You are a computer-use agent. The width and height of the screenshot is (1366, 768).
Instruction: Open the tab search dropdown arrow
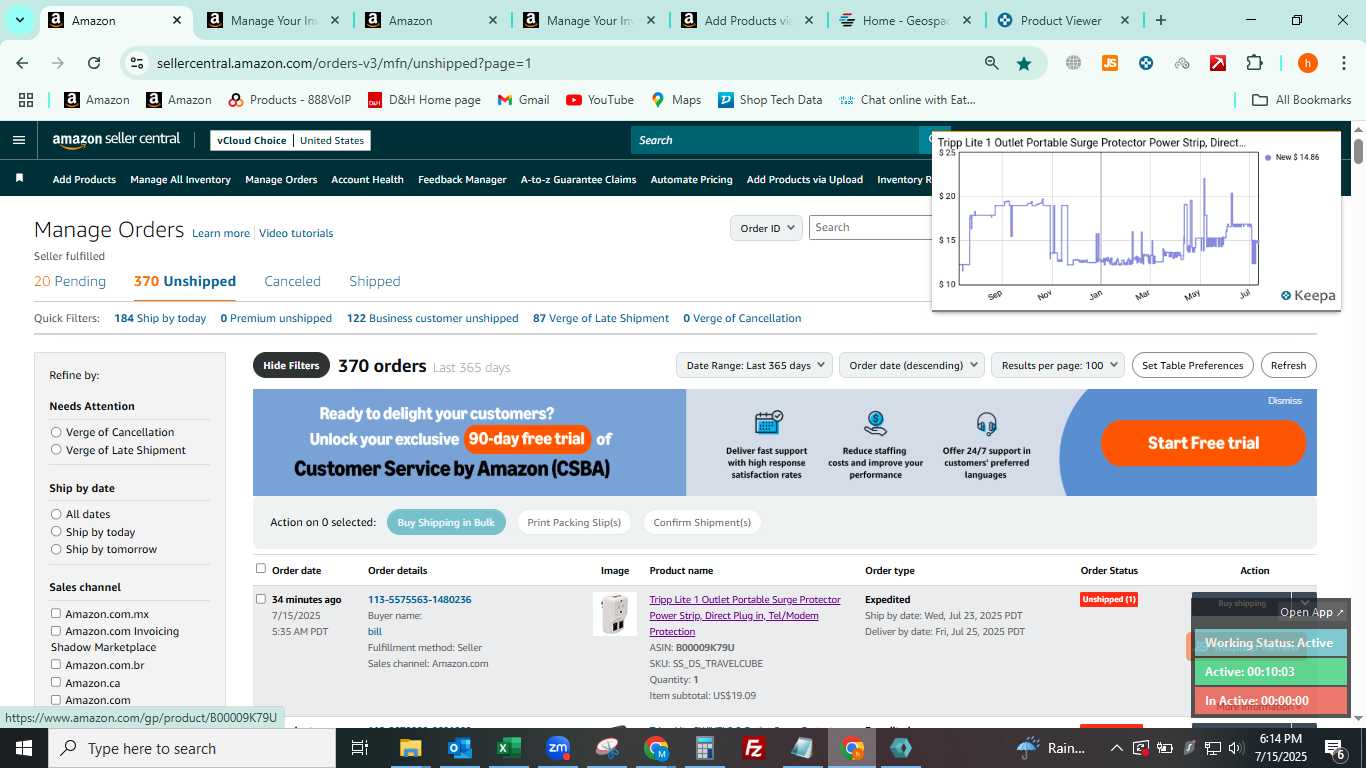[19, 20]
